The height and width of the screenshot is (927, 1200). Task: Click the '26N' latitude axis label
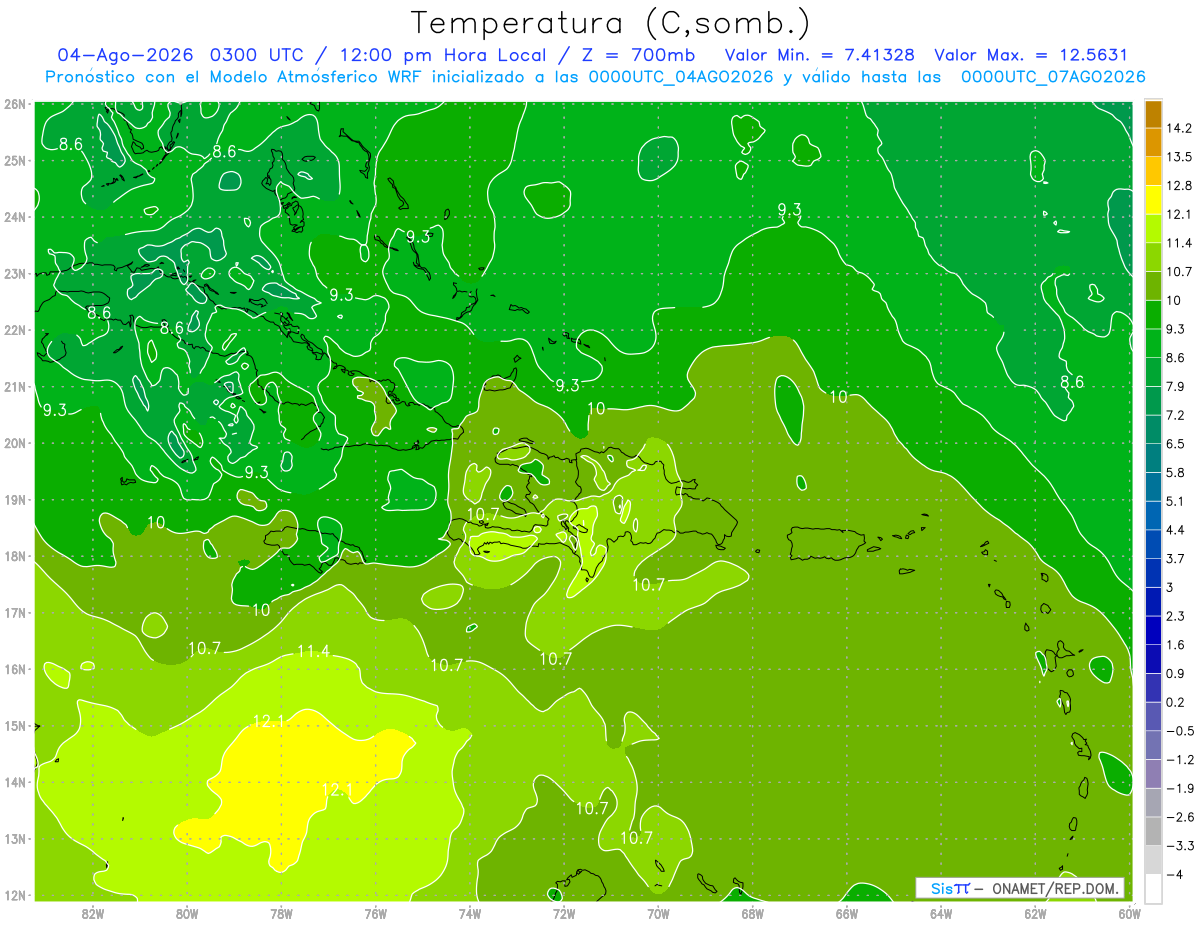14,104
